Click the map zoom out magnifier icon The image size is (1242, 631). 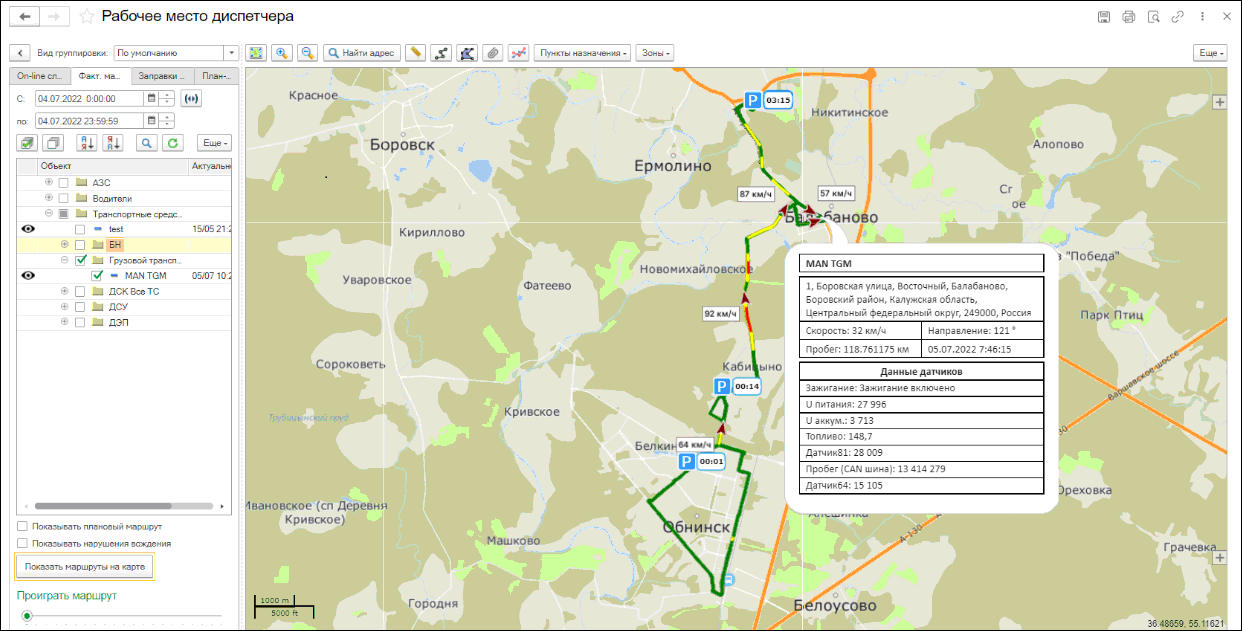pos(307,53)
